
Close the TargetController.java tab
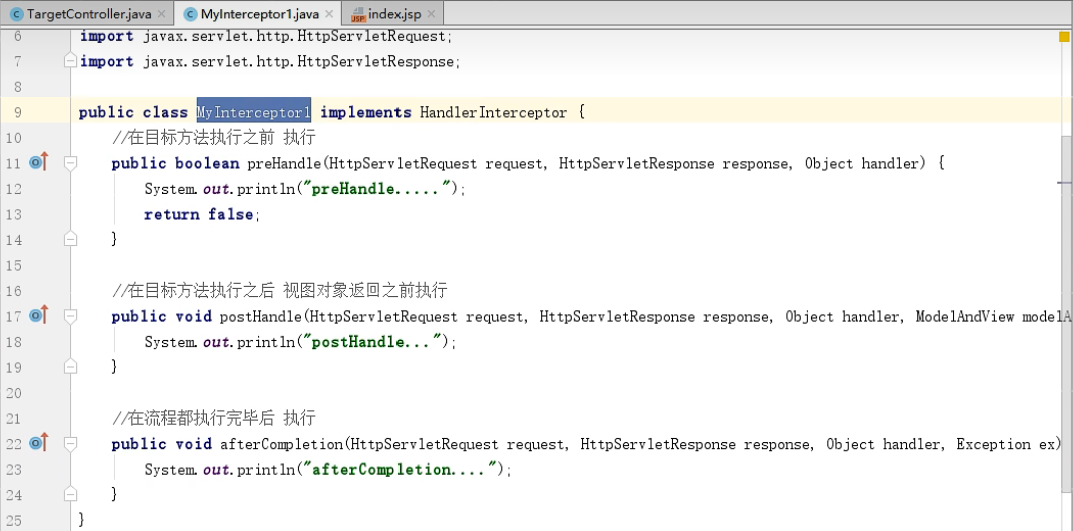[x=161, y=14]
